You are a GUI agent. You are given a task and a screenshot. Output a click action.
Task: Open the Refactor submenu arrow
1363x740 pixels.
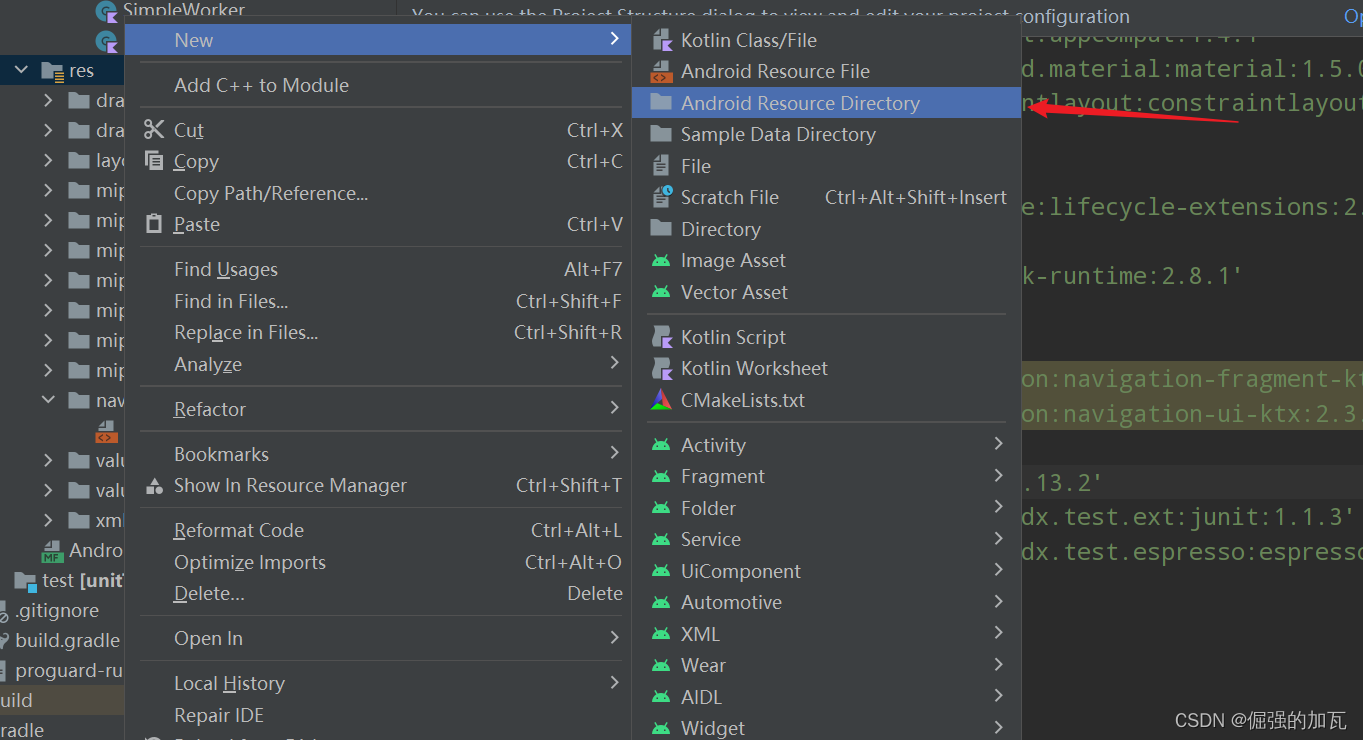coord(614,408)
